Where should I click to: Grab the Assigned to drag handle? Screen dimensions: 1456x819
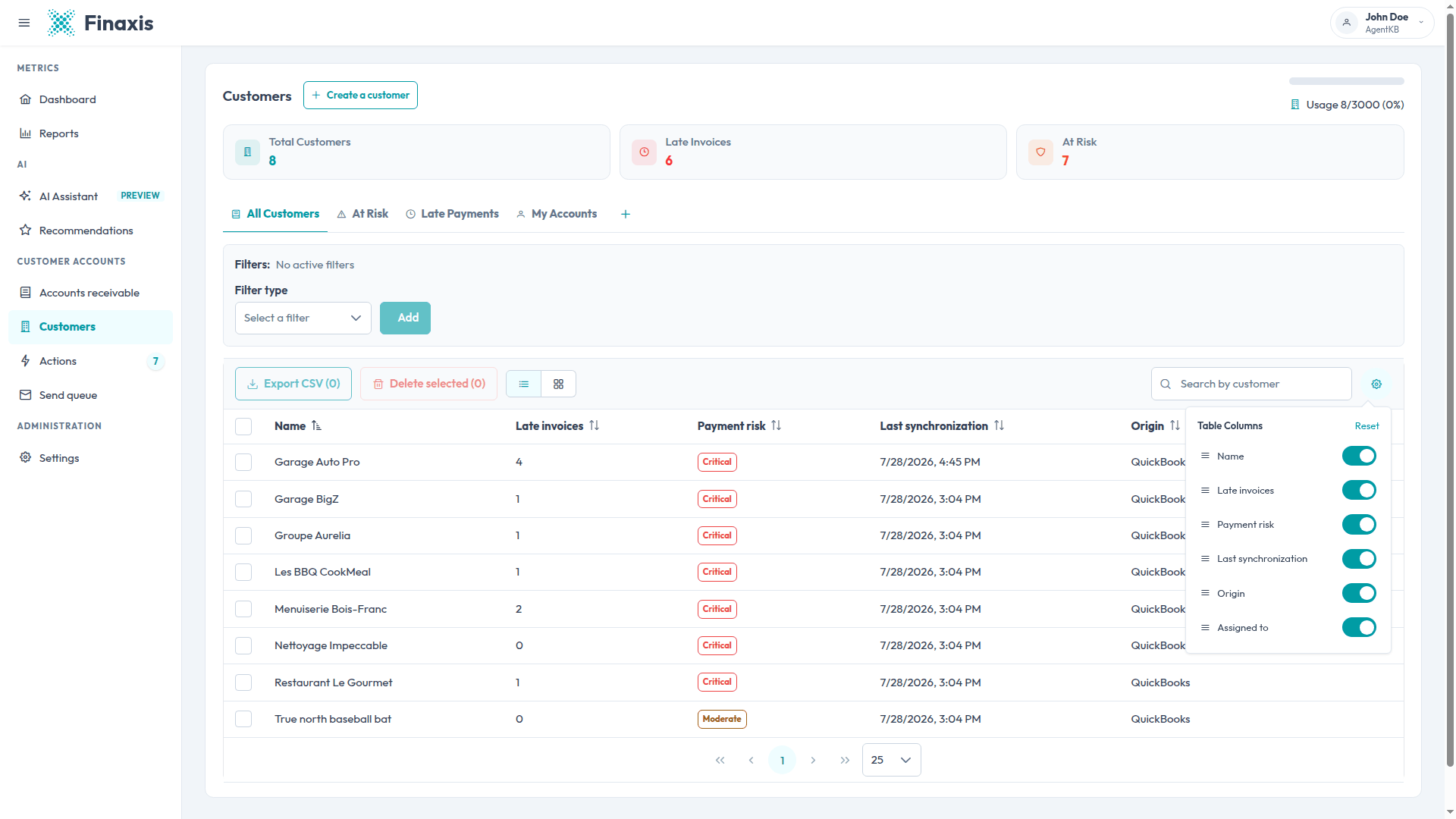(1205, 627)
